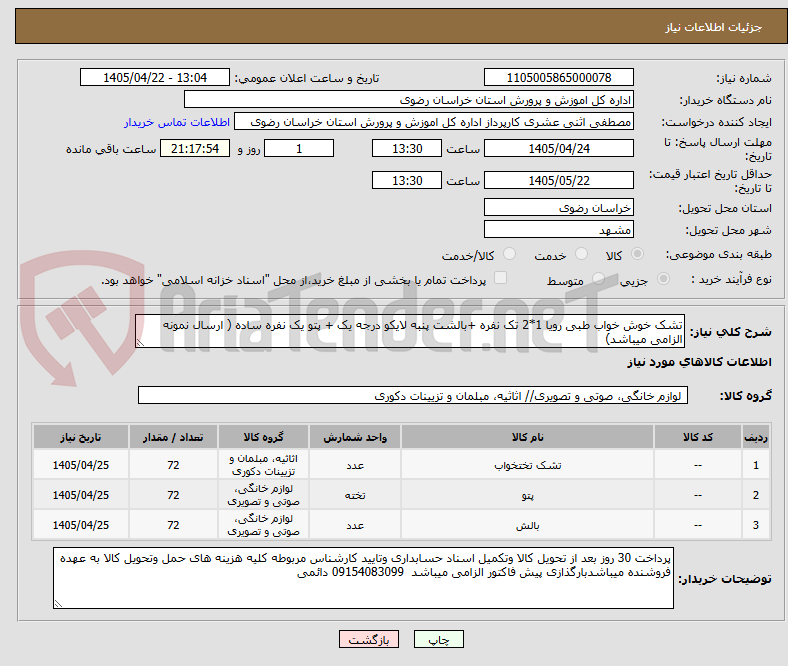Viewport: 788px width, 666px height.
Task: Select the متوسط purchase type radio
Action: pyautogui.click(x=598, y=278)
